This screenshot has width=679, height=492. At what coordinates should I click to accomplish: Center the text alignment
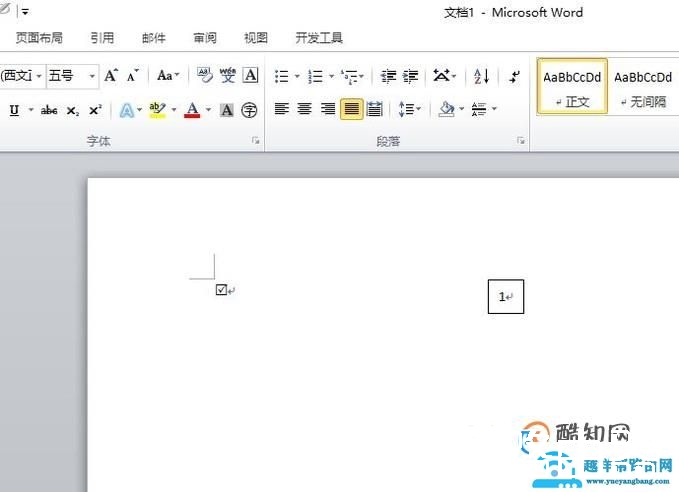[305, 109]
